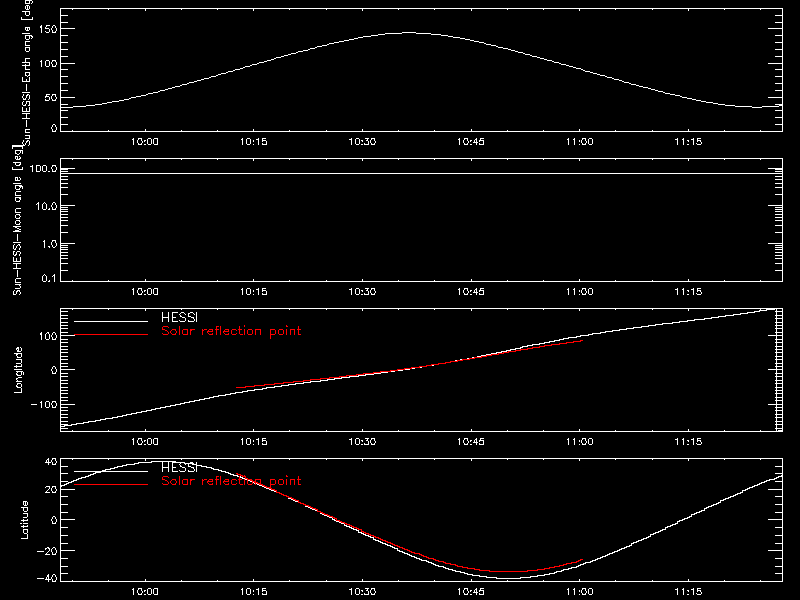
Task: Click 10:15 time label under Latitude plot
Action: [x=254, y=592]
